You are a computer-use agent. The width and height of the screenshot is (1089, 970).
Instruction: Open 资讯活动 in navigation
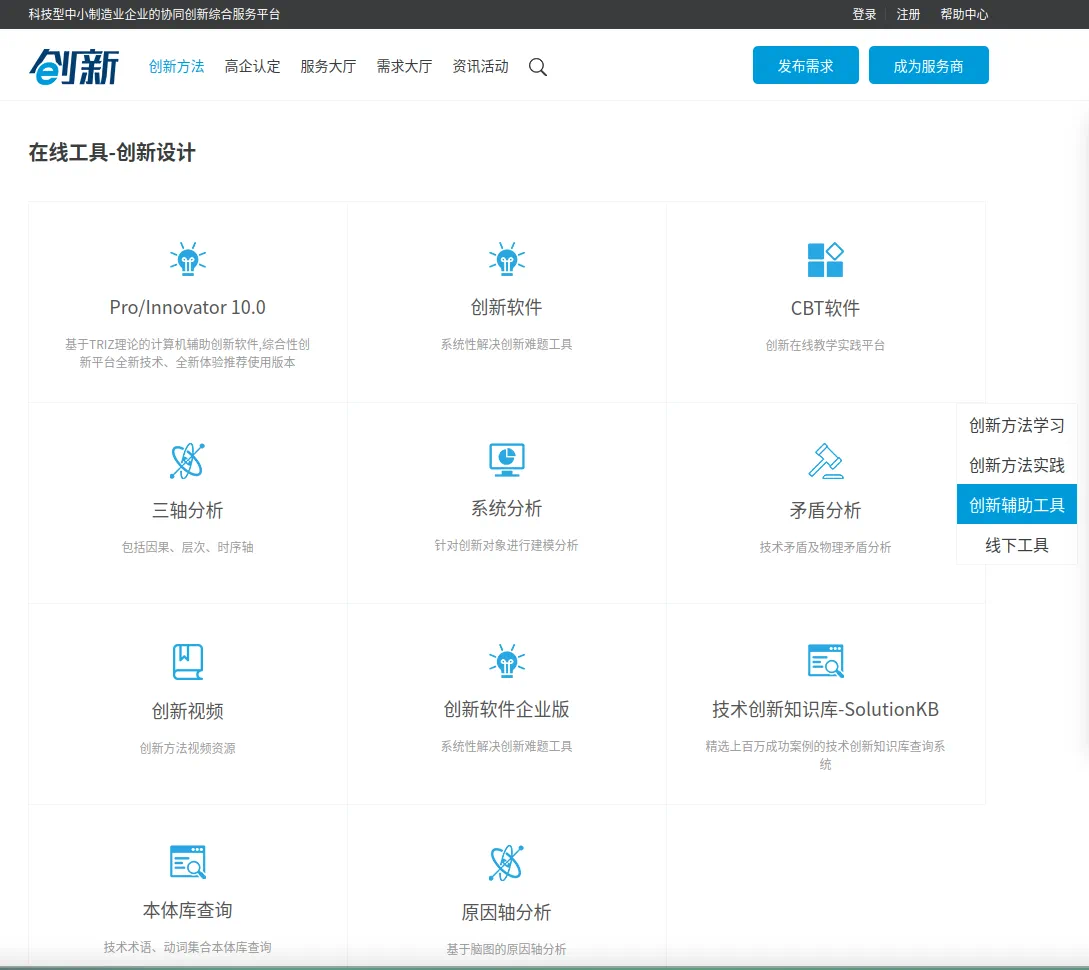tap(480, 67)
